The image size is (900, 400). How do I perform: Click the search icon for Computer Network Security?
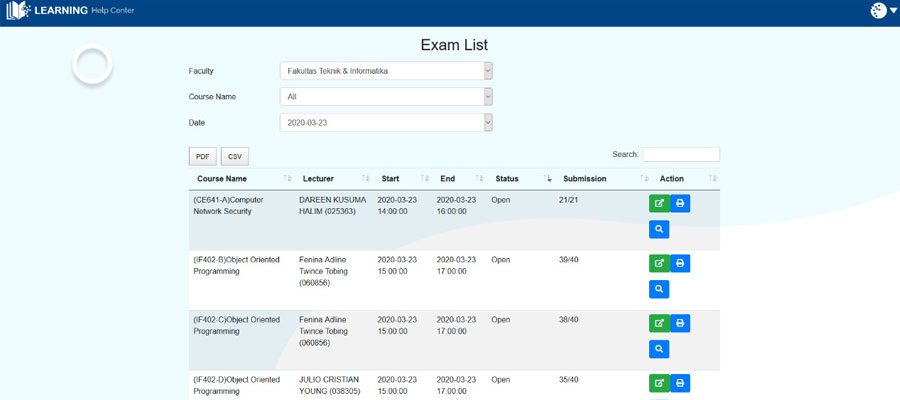[659, 230]
